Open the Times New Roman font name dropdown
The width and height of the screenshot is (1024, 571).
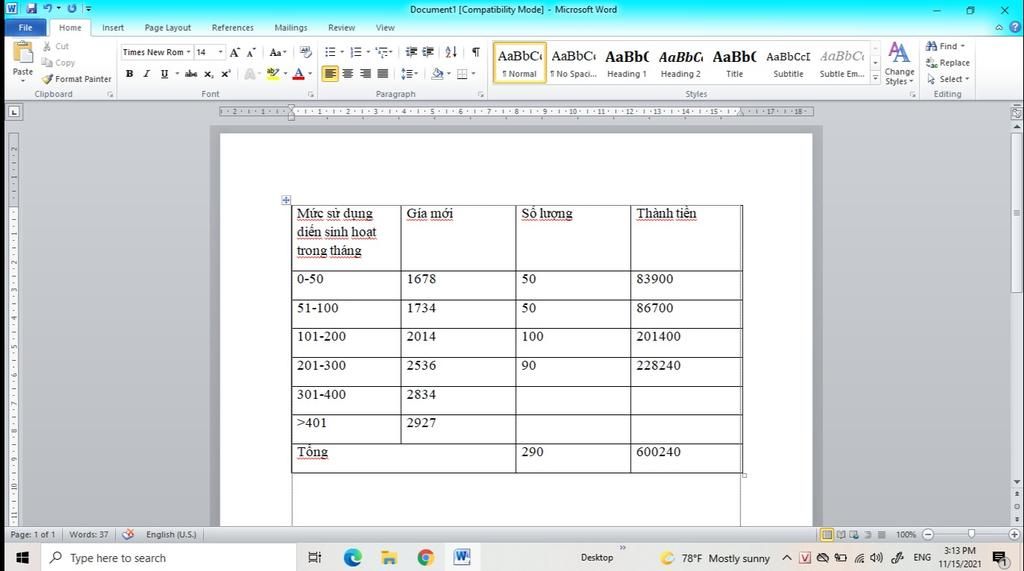189,52
